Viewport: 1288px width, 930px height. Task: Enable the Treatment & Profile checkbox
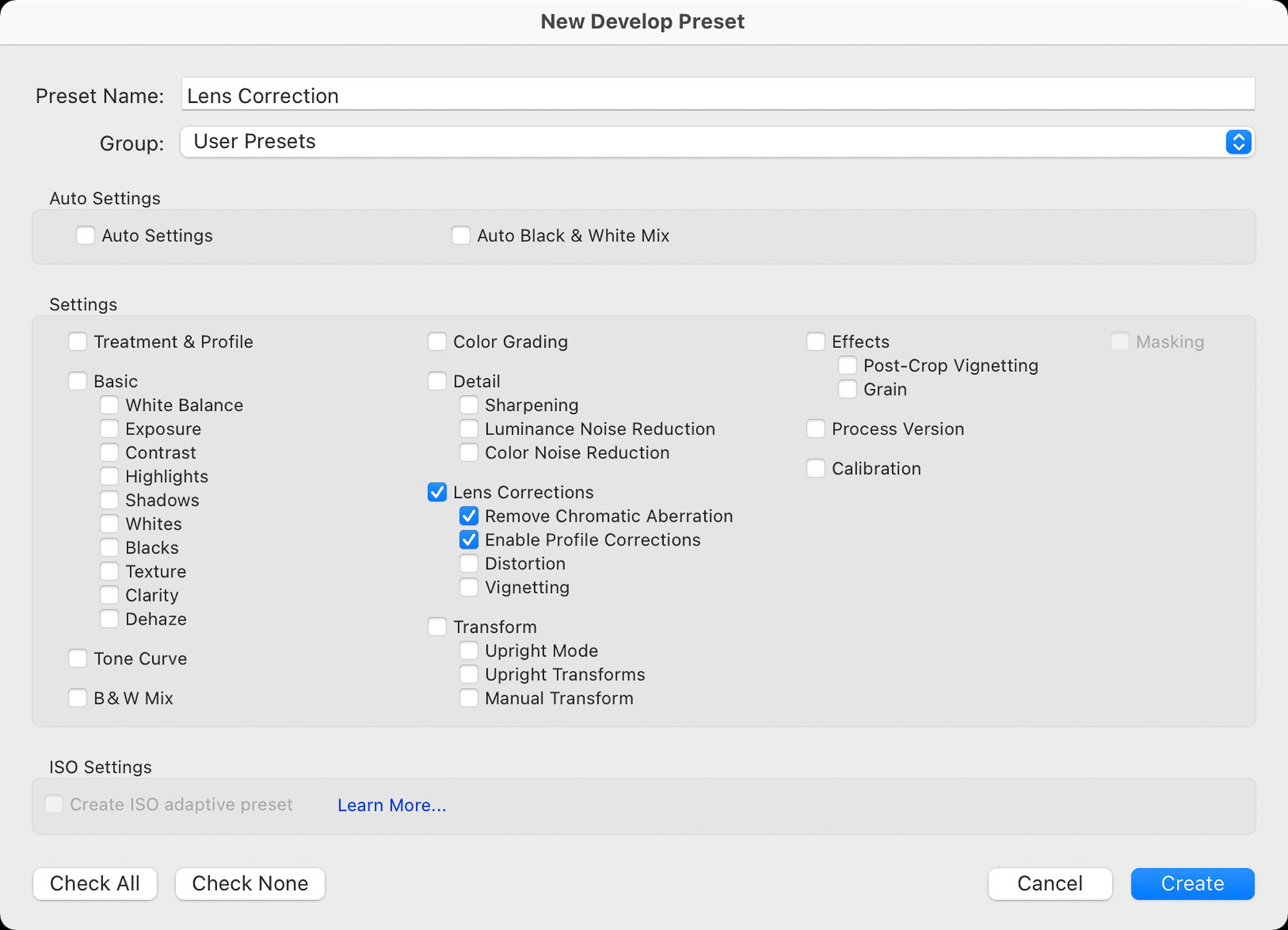(77, 341)
